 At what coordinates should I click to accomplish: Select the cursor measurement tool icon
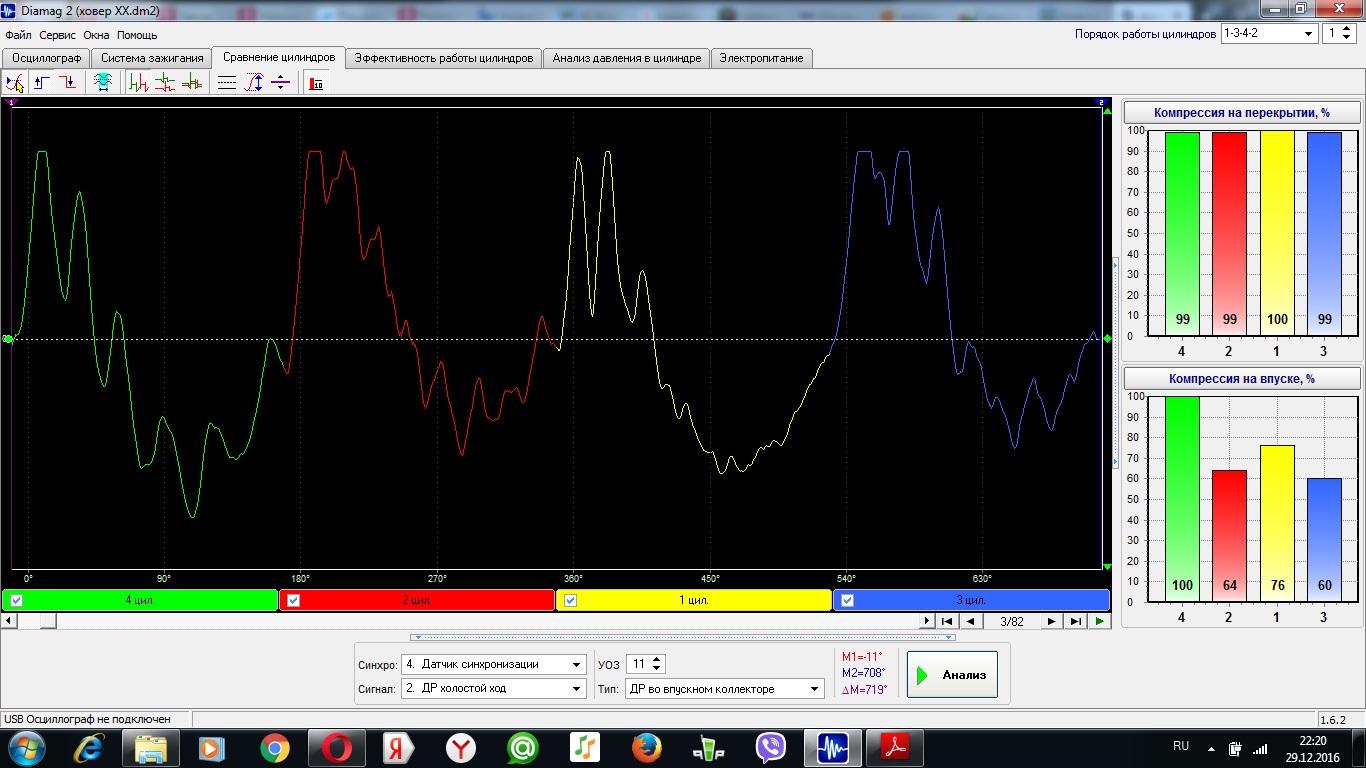15,83
